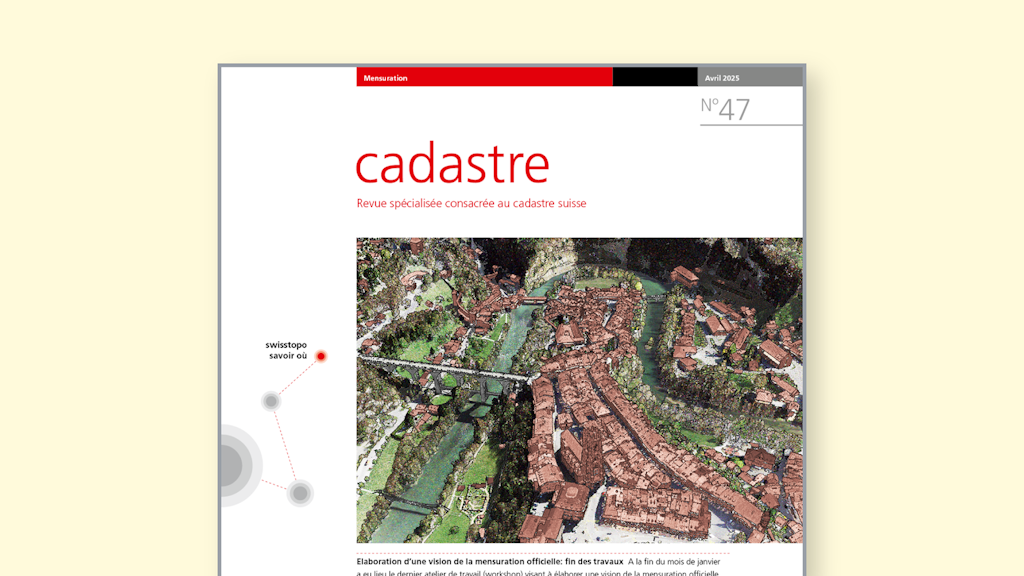Click the red dot beside swisstopo text
Screen dimensions: 1024x576
pyautogui.click(x=321, y=356)
